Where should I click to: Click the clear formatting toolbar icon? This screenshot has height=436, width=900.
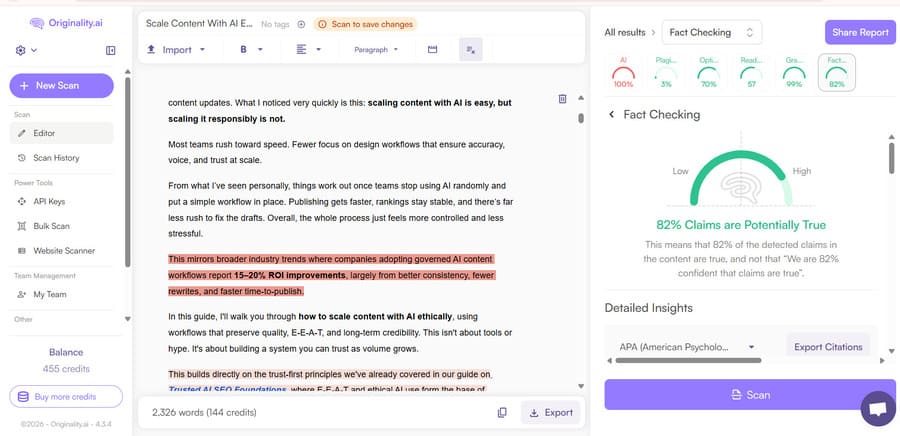pos(471,50)
